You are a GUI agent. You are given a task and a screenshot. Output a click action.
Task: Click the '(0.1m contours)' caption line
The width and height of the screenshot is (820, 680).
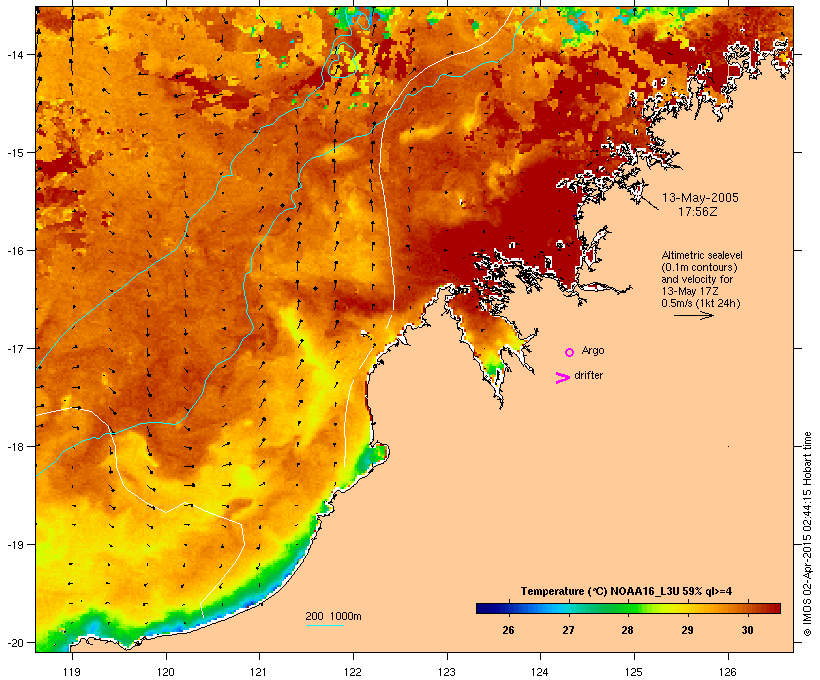(699, 267)
